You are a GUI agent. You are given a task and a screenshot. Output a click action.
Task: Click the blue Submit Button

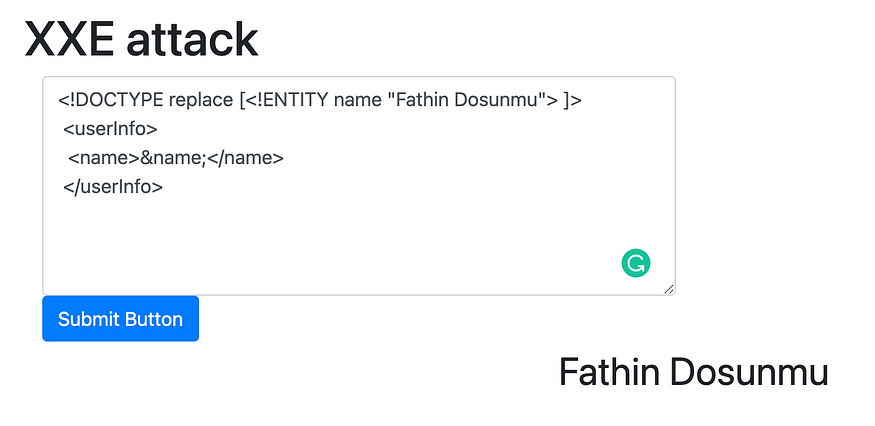121,319
